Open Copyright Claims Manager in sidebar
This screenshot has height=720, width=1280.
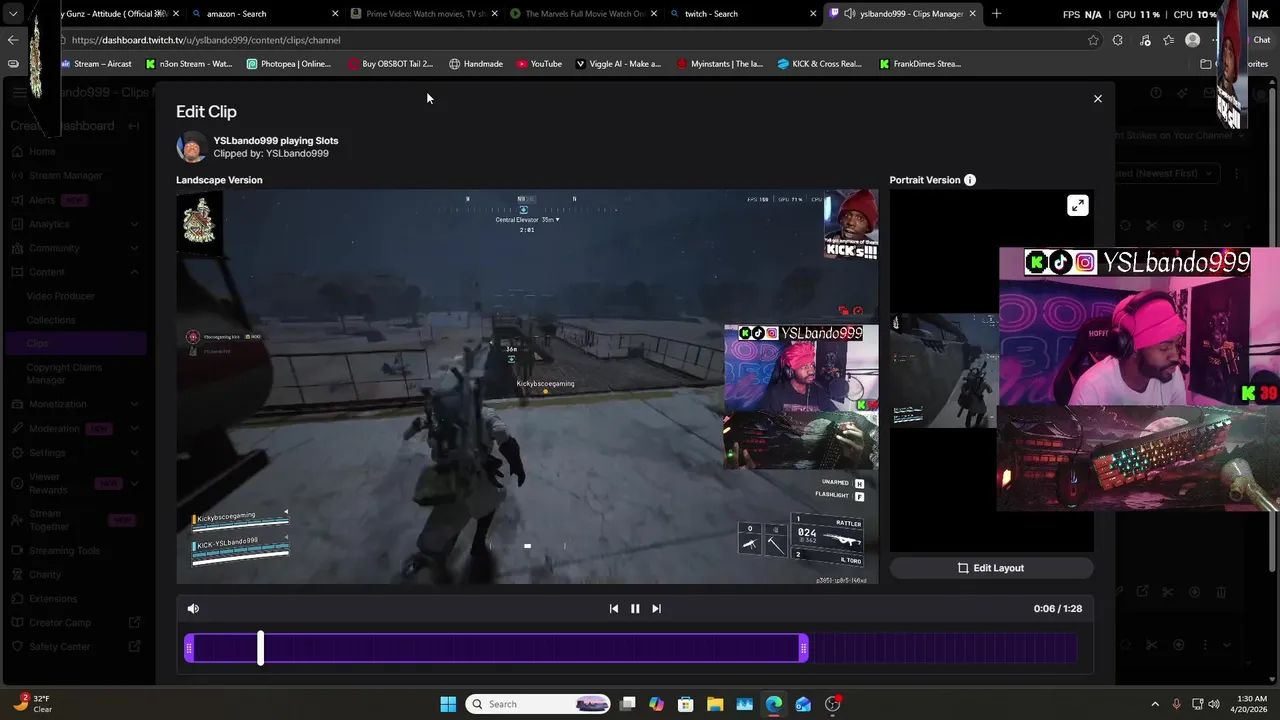[x=64, y=374]
